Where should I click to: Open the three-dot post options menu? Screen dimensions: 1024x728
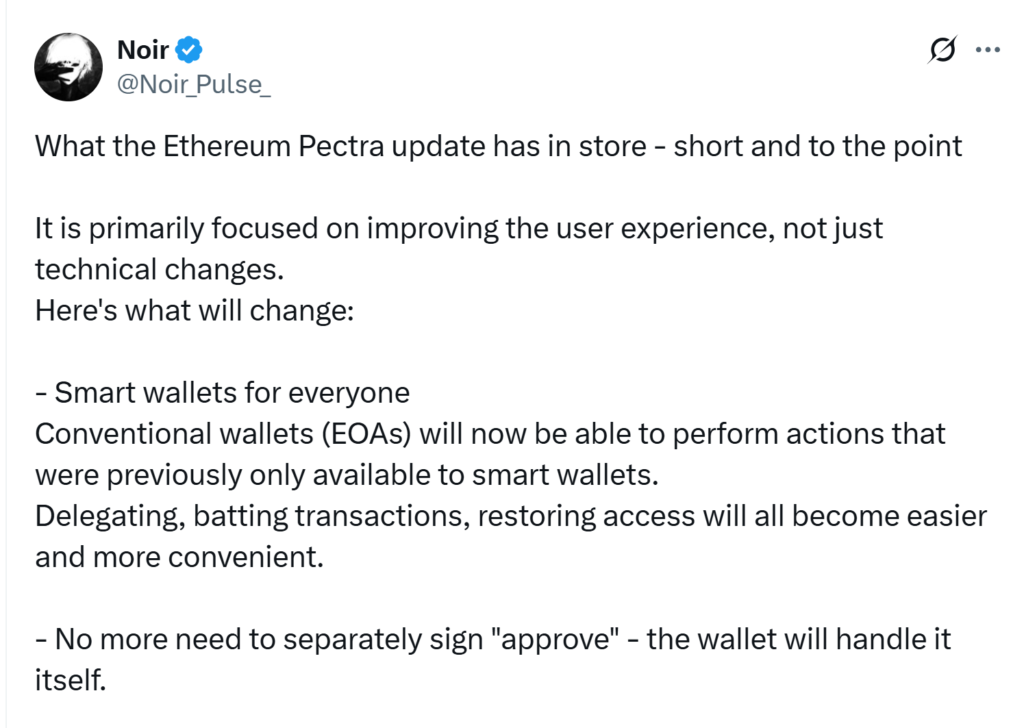point(988,48)
